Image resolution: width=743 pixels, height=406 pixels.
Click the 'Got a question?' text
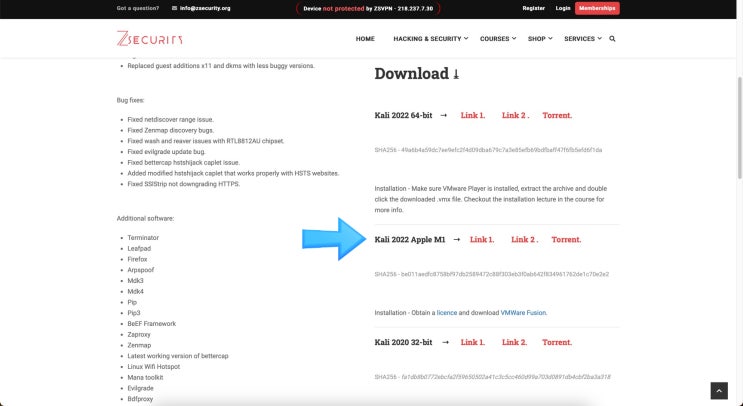tap(138, 8)
